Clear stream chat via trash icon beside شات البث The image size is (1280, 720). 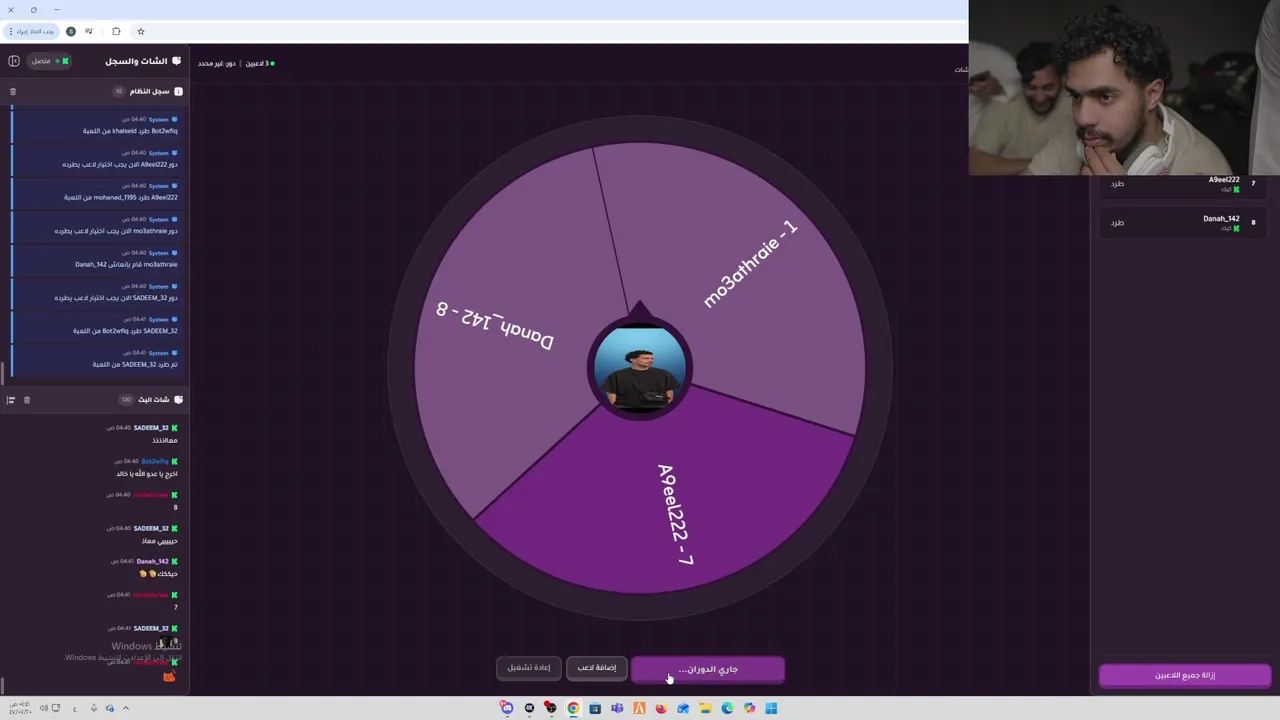click(x=27, y=400)
